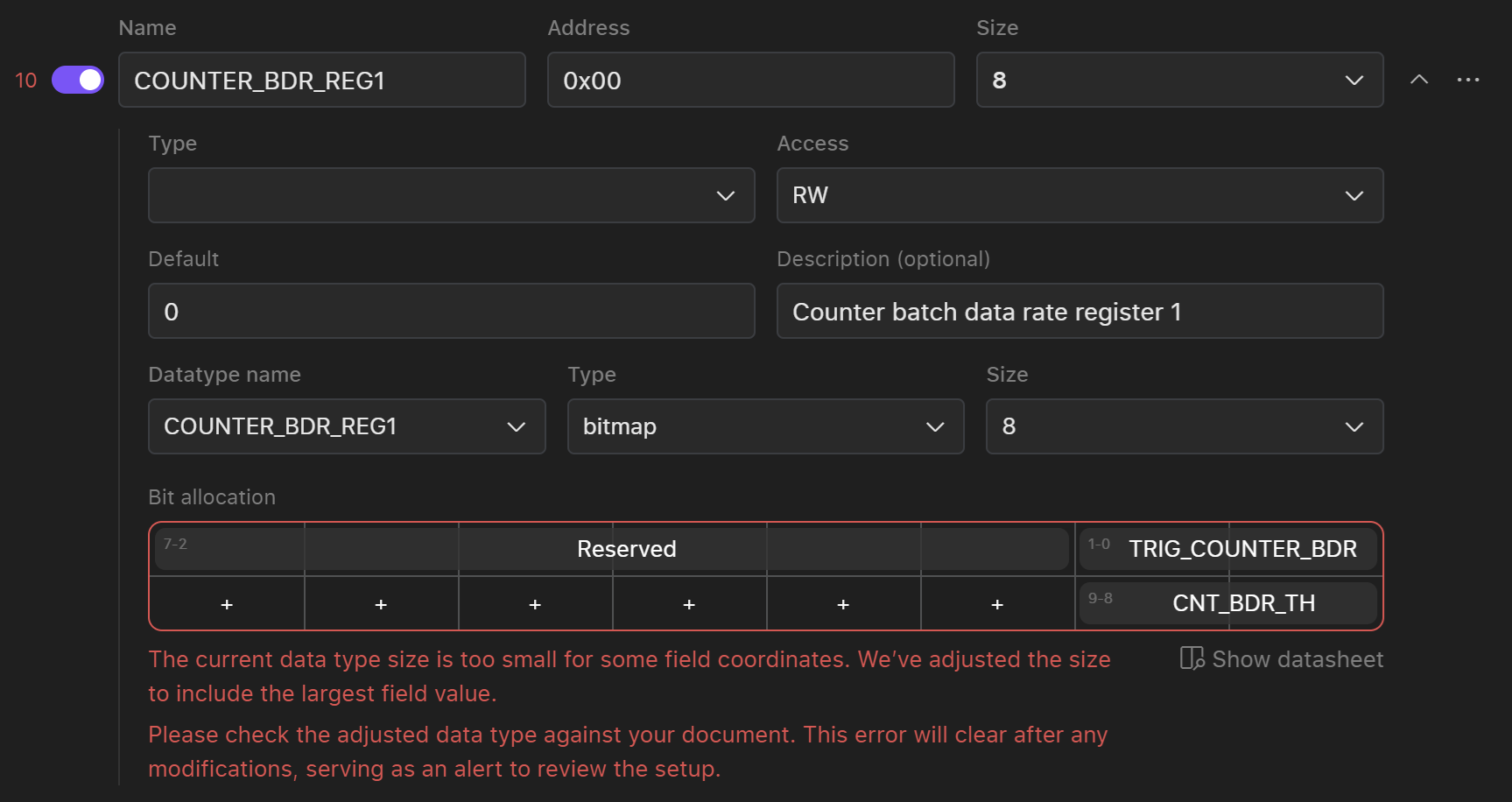The height and width of the screenshot is (802, 1512).
Task: Disable the toggle switch for register 10
Action: pos(77,80)
